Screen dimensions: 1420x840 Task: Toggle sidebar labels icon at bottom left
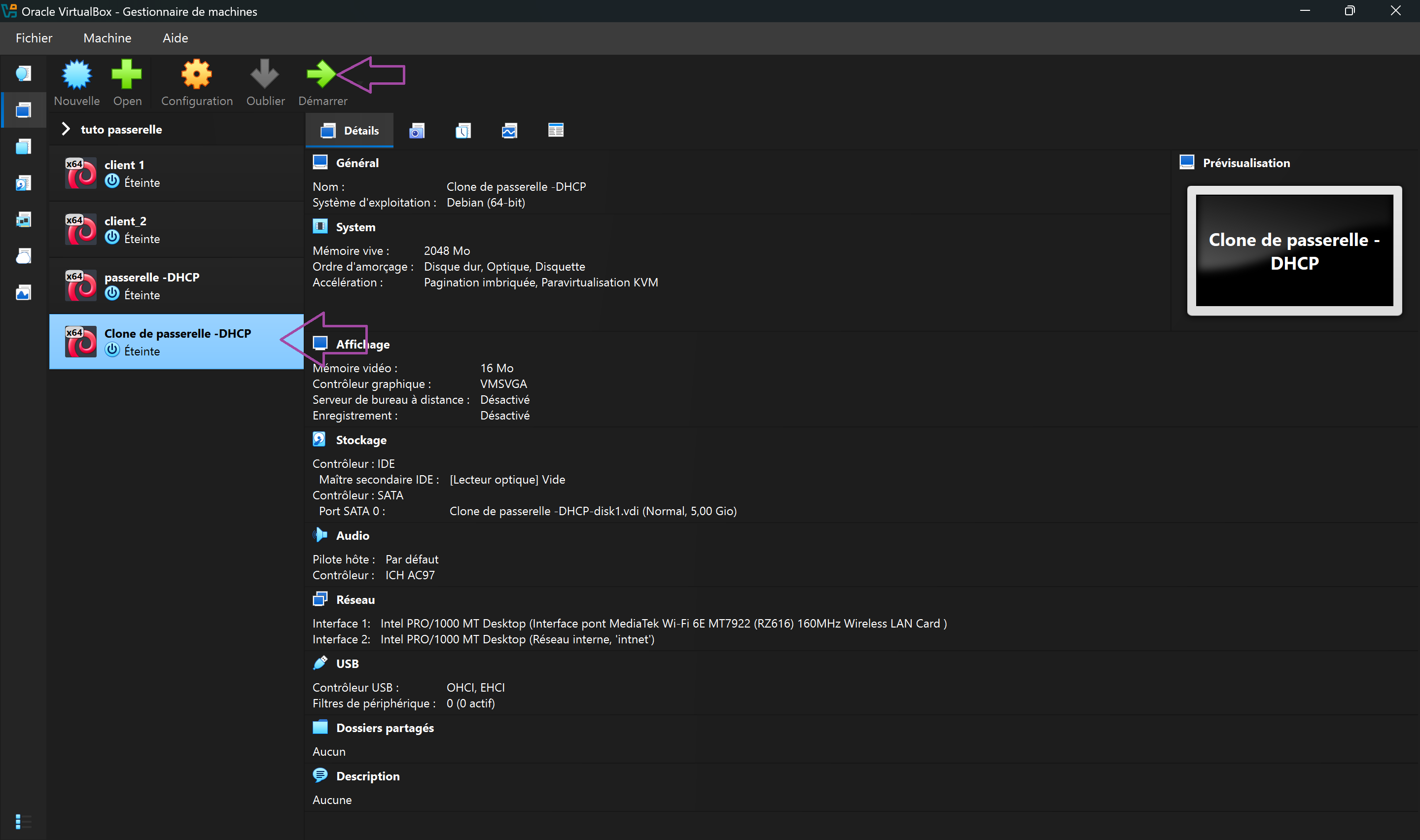coord(23,821)
